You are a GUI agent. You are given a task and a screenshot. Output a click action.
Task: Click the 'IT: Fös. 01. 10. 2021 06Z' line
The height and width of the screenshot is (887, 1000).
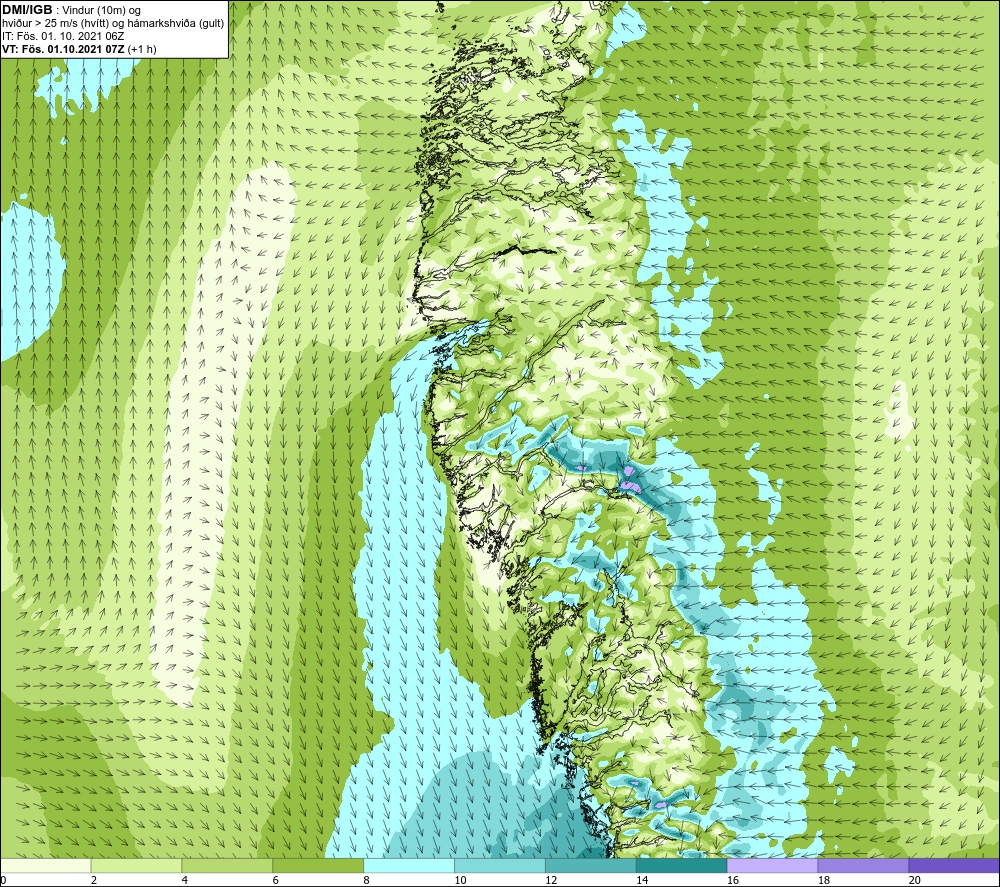point(63,36)
